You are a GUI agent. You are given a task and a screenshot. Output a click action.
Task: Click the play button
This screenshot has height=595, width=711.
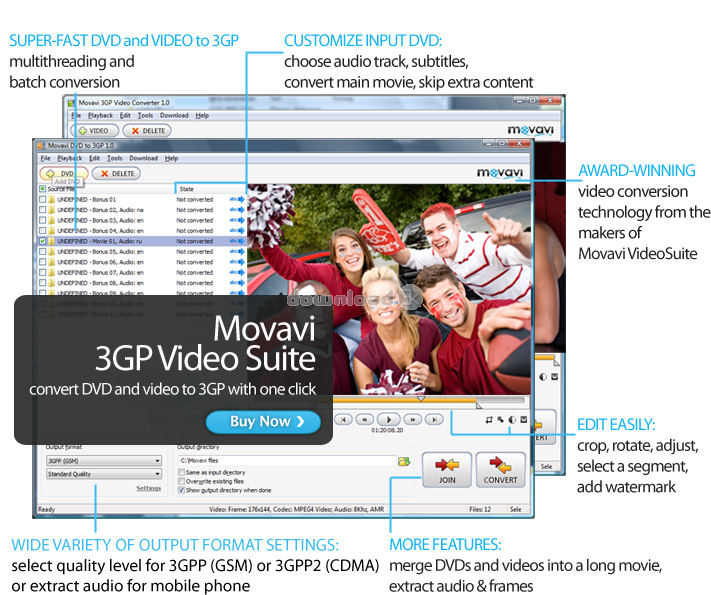tap(389, 419)
